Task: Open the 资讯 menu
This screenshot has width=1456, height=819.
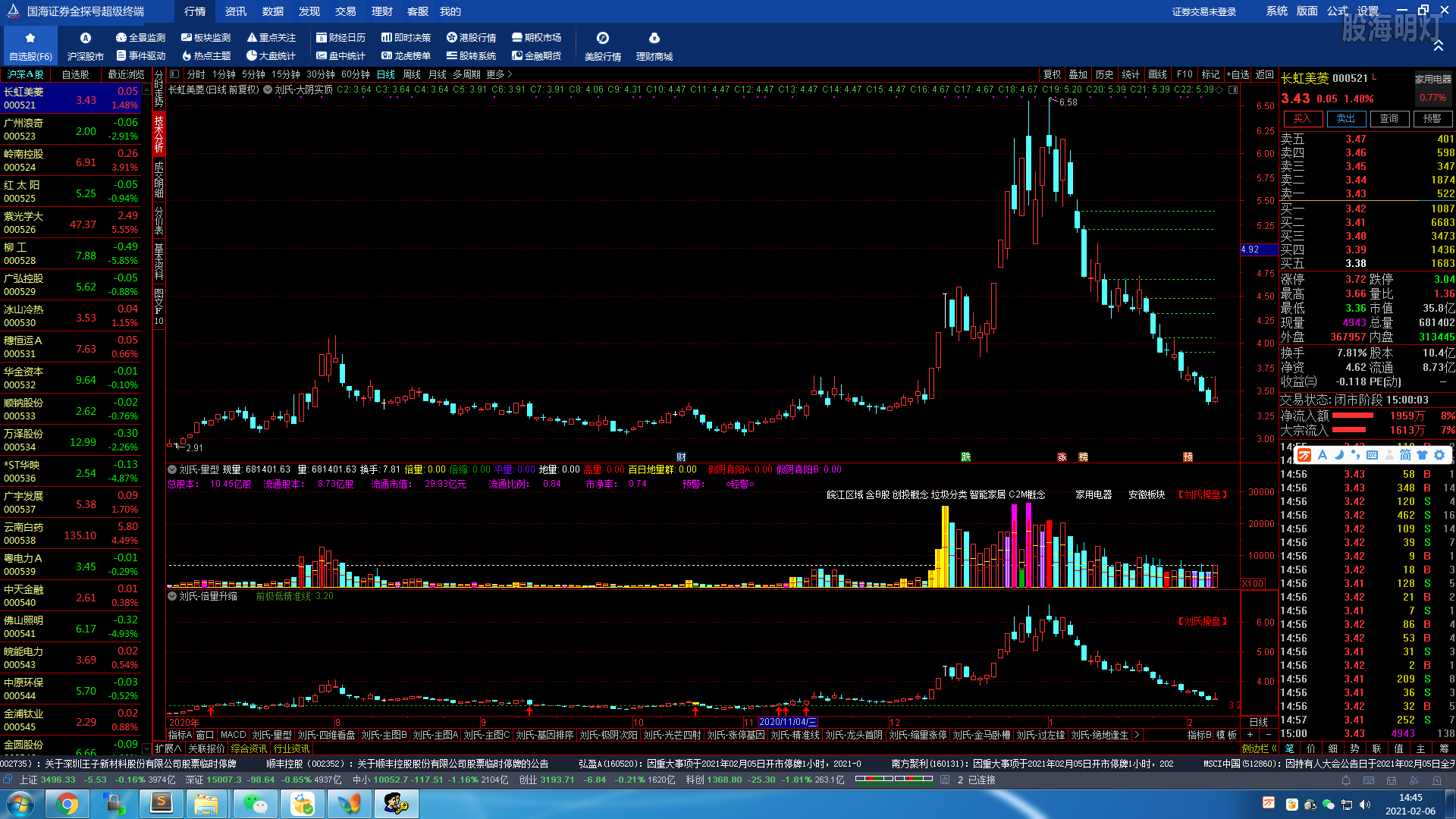Action: pyautogui.click(x=236, y=11)
